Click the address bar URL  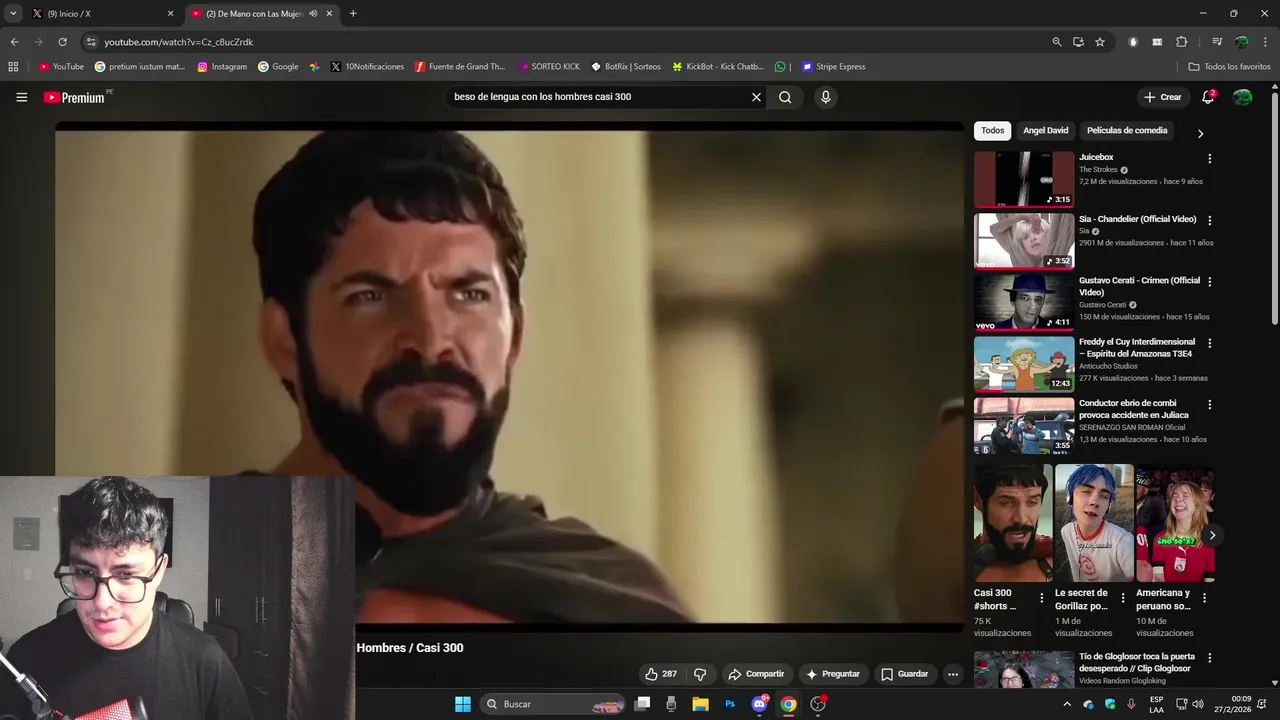click(x=179, y=42)
